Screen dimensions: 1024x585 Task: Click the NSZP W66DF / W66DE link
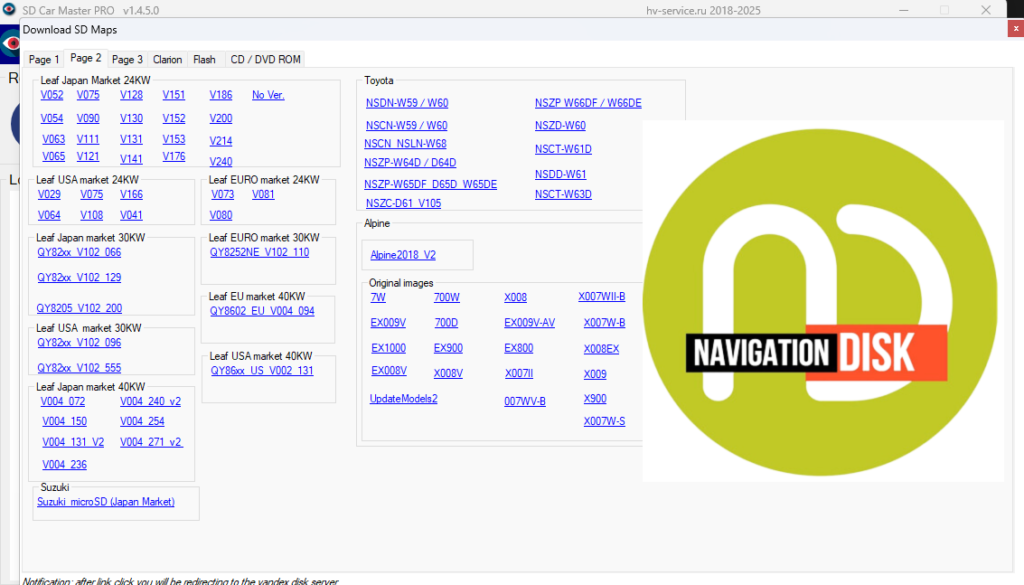[588, 103]
